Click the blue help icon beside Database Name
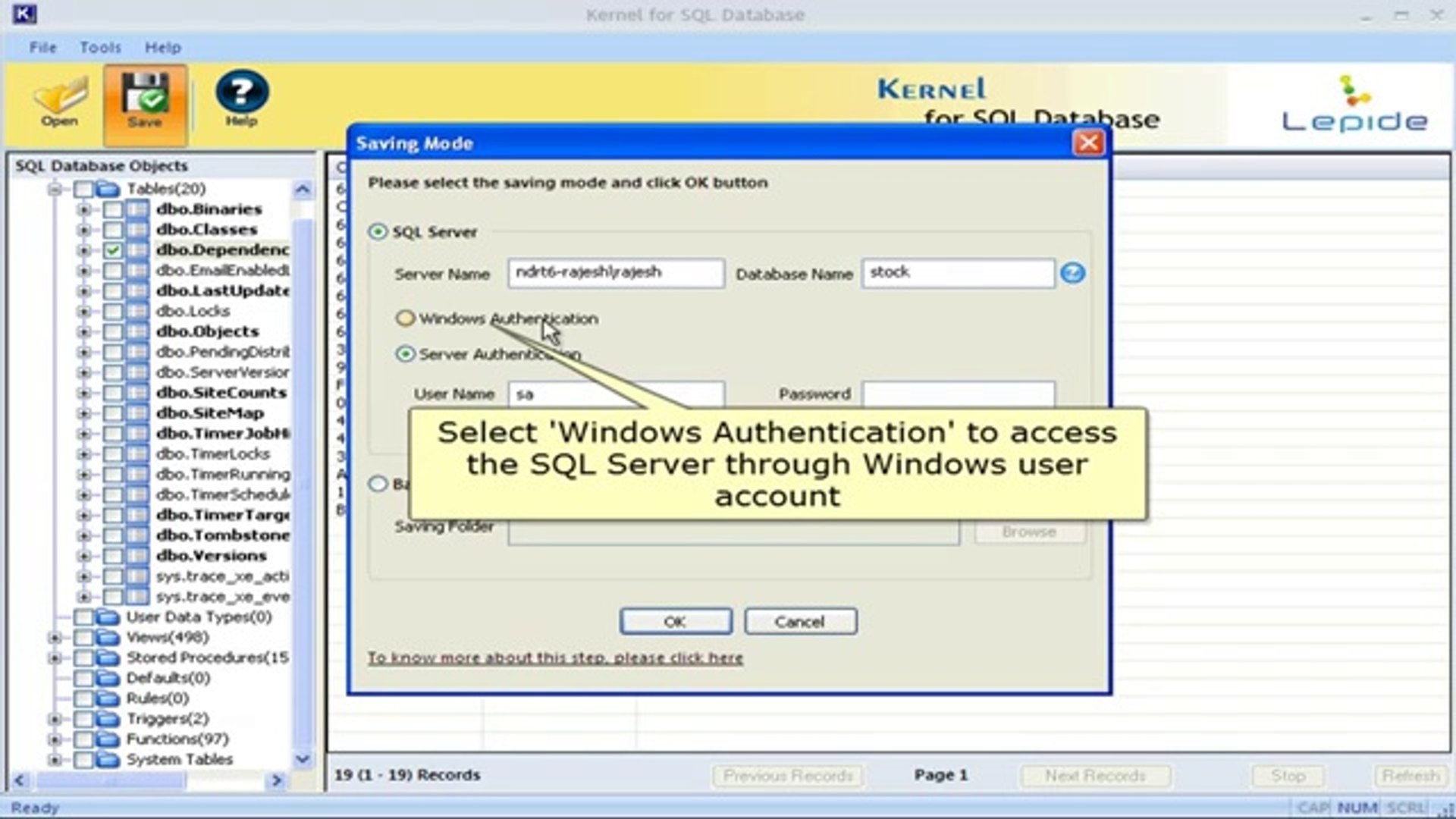Screen dimensions: 1456x819 (1072, 273)
